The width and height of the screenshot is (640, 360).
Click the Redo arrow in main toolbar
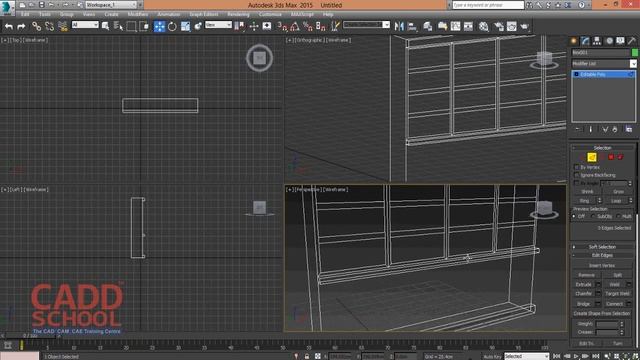(21, 27)
